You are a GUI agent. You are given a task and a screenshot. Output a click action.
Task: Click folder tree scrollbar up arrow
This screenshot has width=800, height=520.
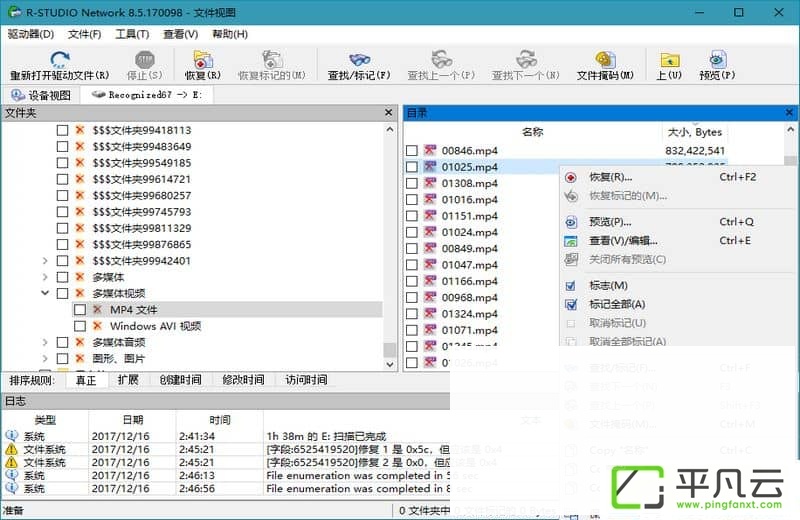(390, 130)
